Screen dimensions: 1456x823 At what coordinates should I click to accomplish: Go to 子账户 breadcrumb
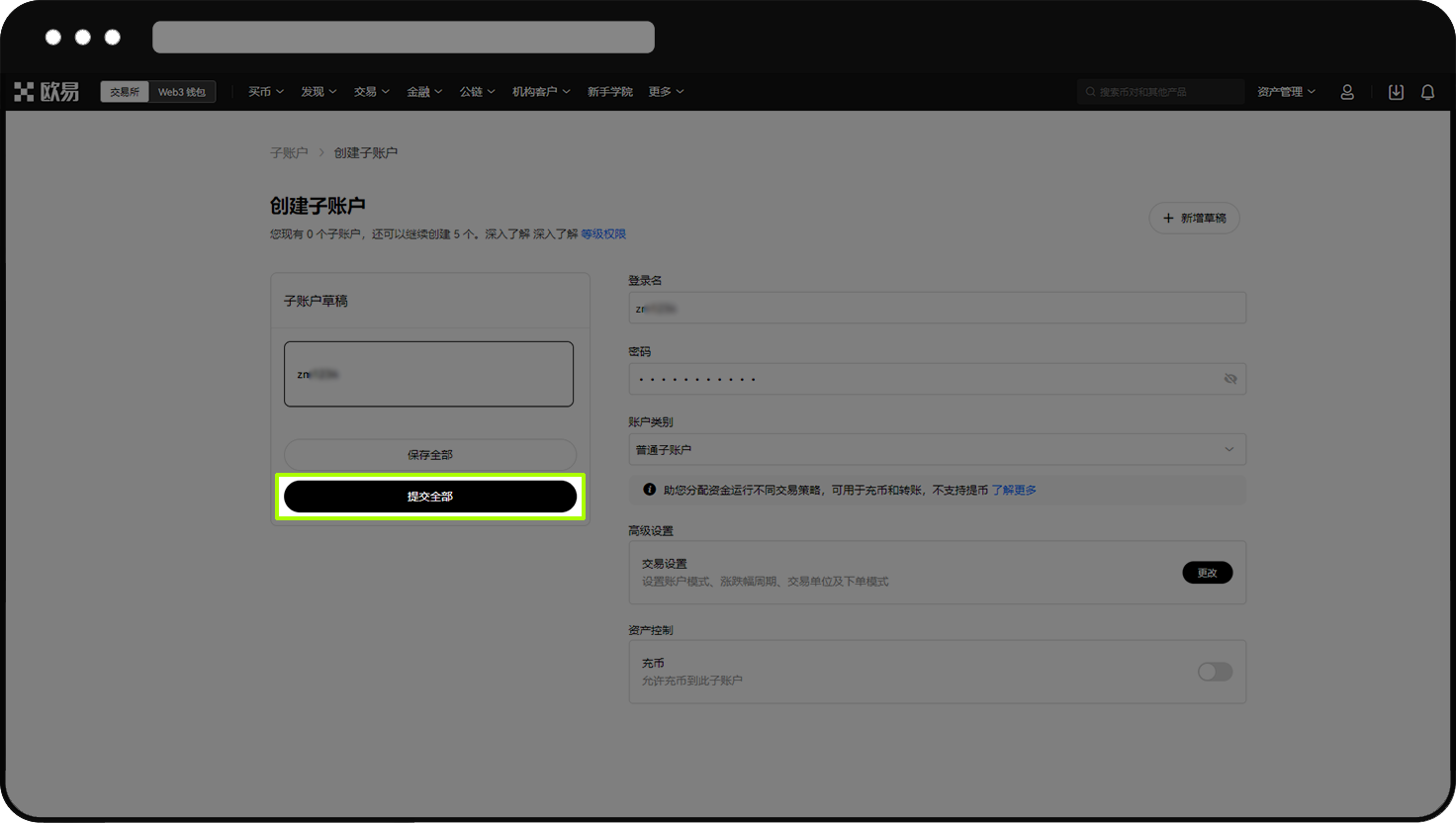click(289, 152)
